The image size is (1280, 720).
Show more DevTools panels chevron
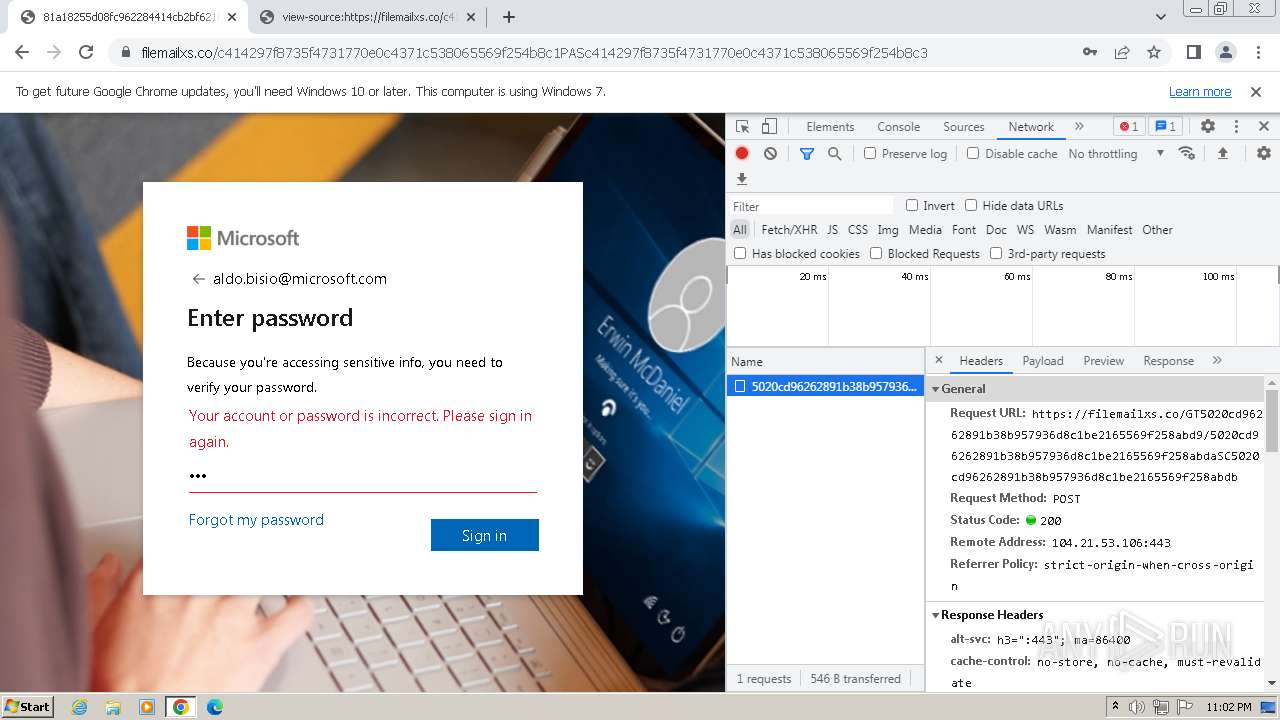[1079, 126]
